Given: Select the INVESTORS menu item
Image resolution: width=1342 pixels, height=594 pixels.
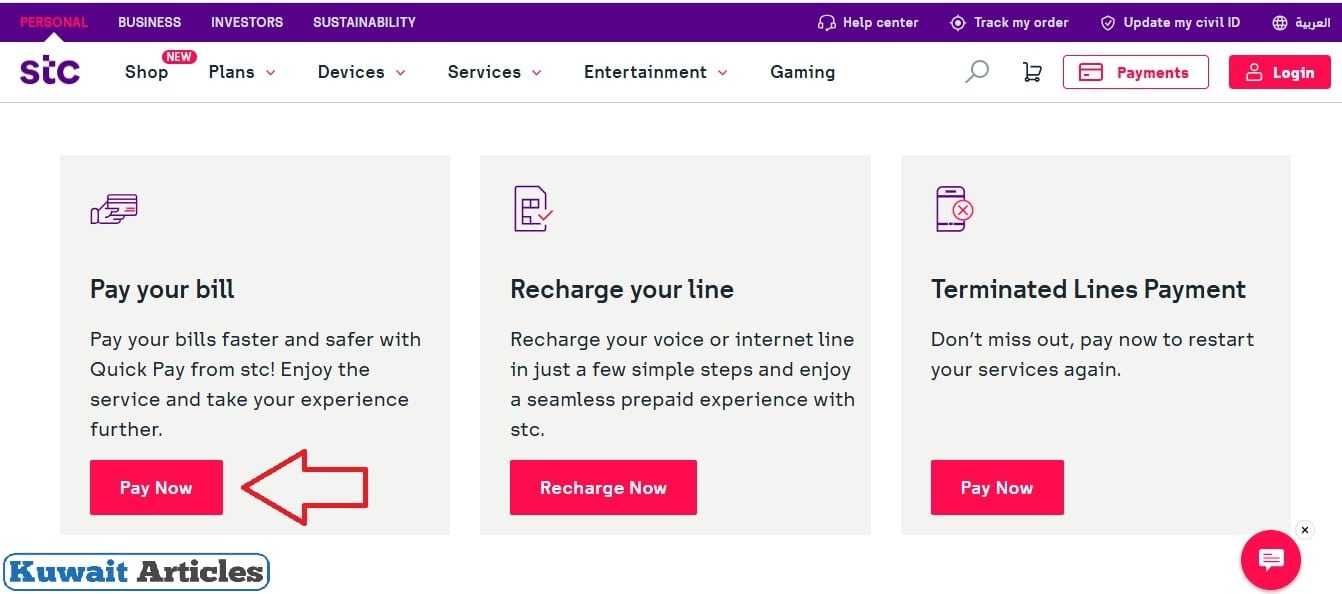Looking at the screenshot, I should [246, 21].
